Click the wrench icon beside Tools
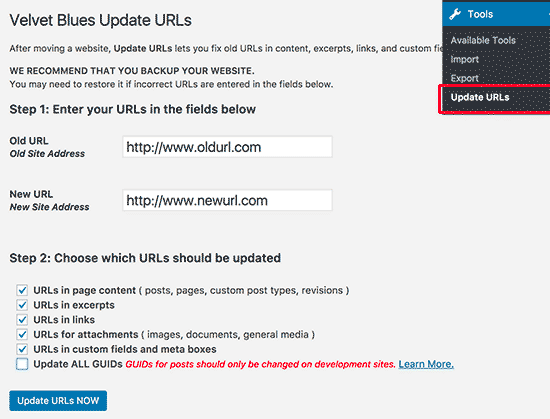This screenshot has height=419, width=550. pyautogui.click(x=455, y=14)
